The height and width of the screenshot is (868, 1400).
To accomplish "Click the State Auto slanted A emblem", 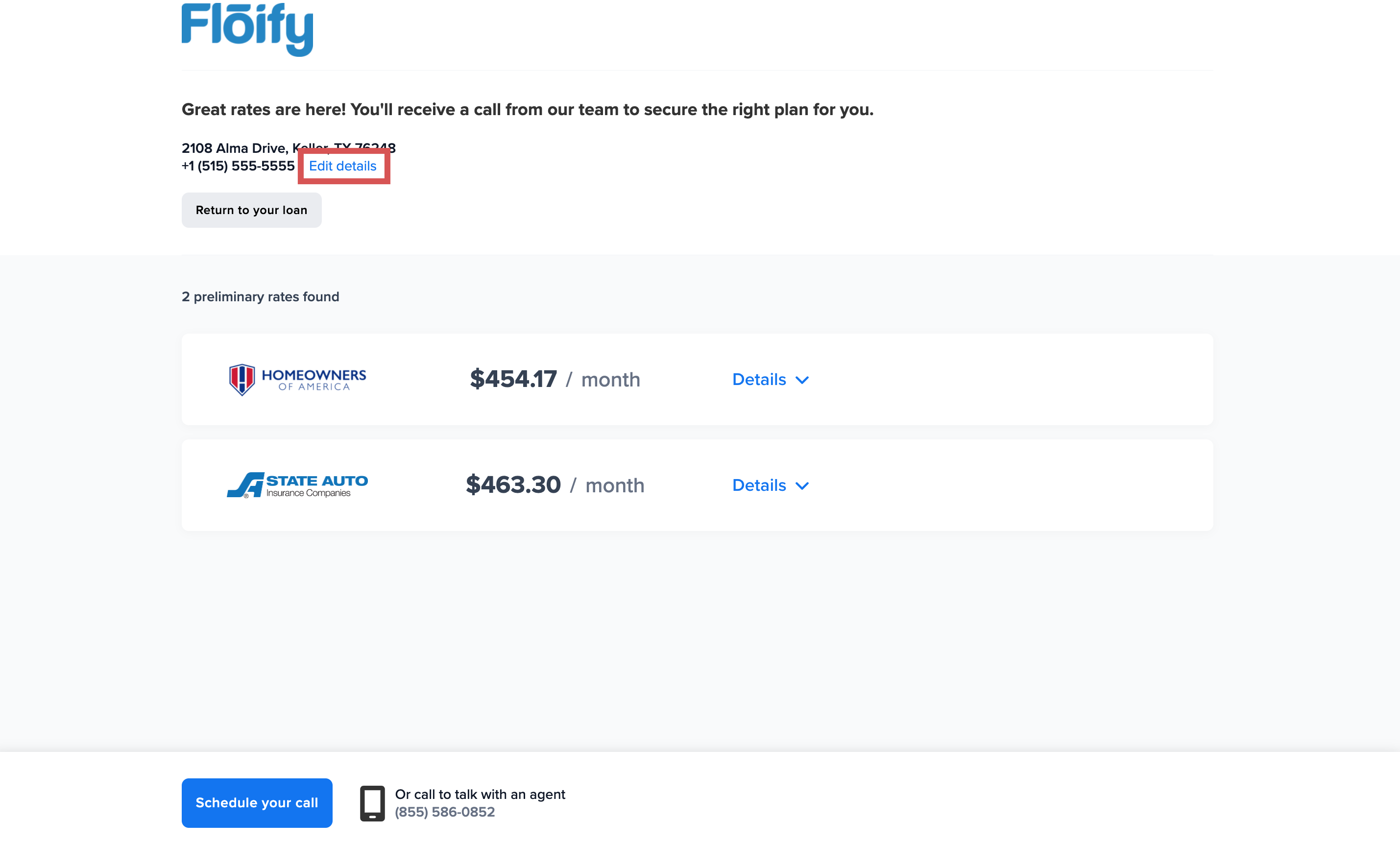I will point(246,485).
